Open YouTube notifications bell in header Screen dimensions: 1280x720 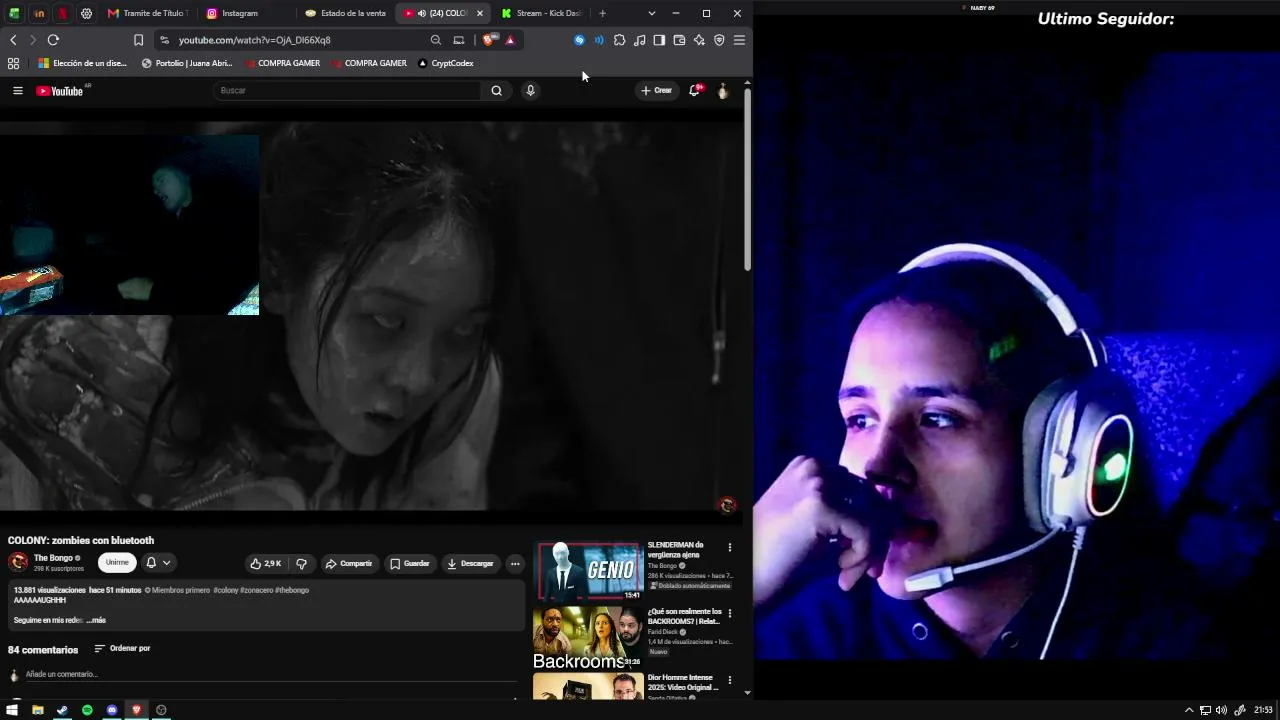click(694, 91)
